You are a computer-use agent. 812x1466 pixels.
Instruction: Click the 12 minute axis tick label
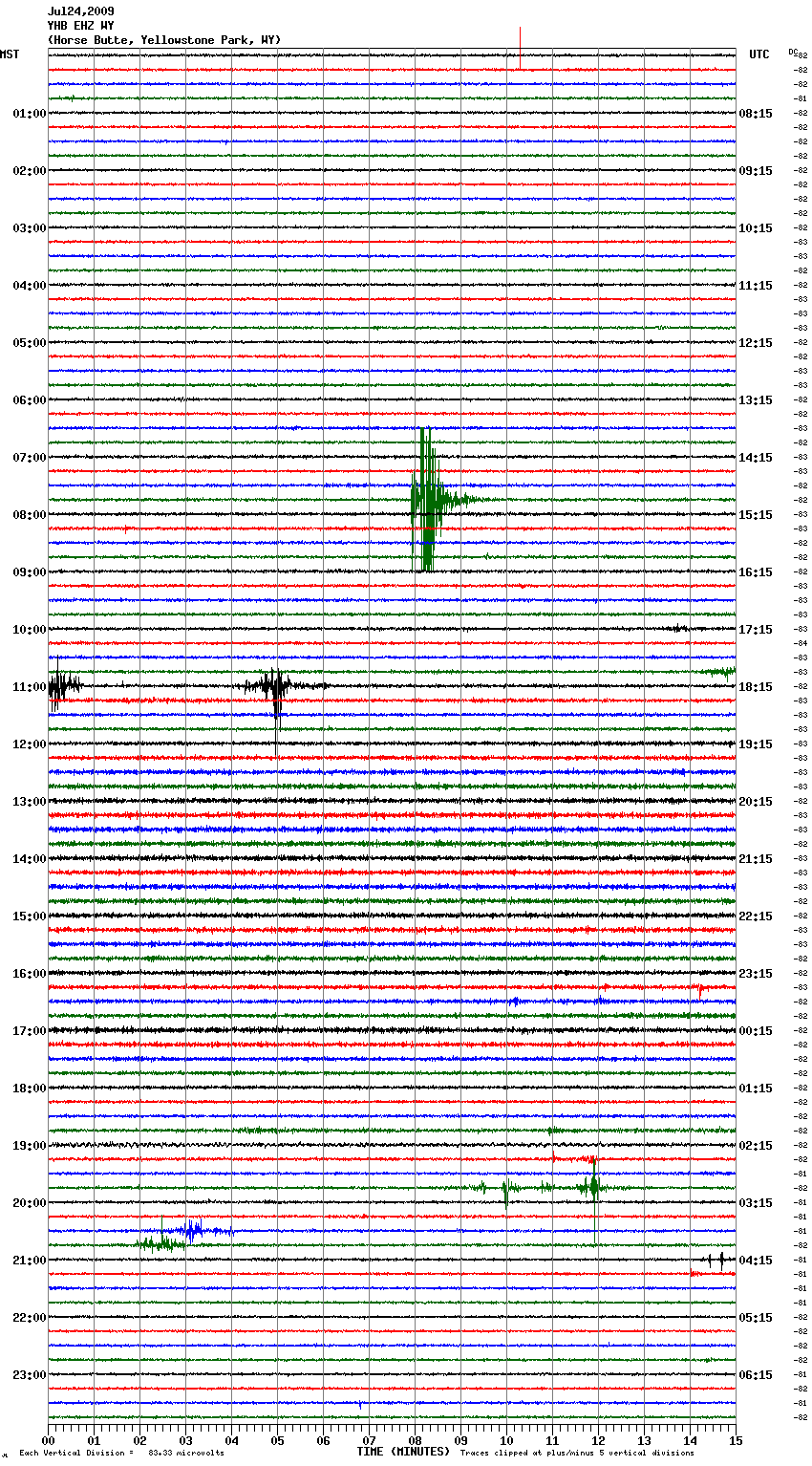click(x=598, y=1440)
